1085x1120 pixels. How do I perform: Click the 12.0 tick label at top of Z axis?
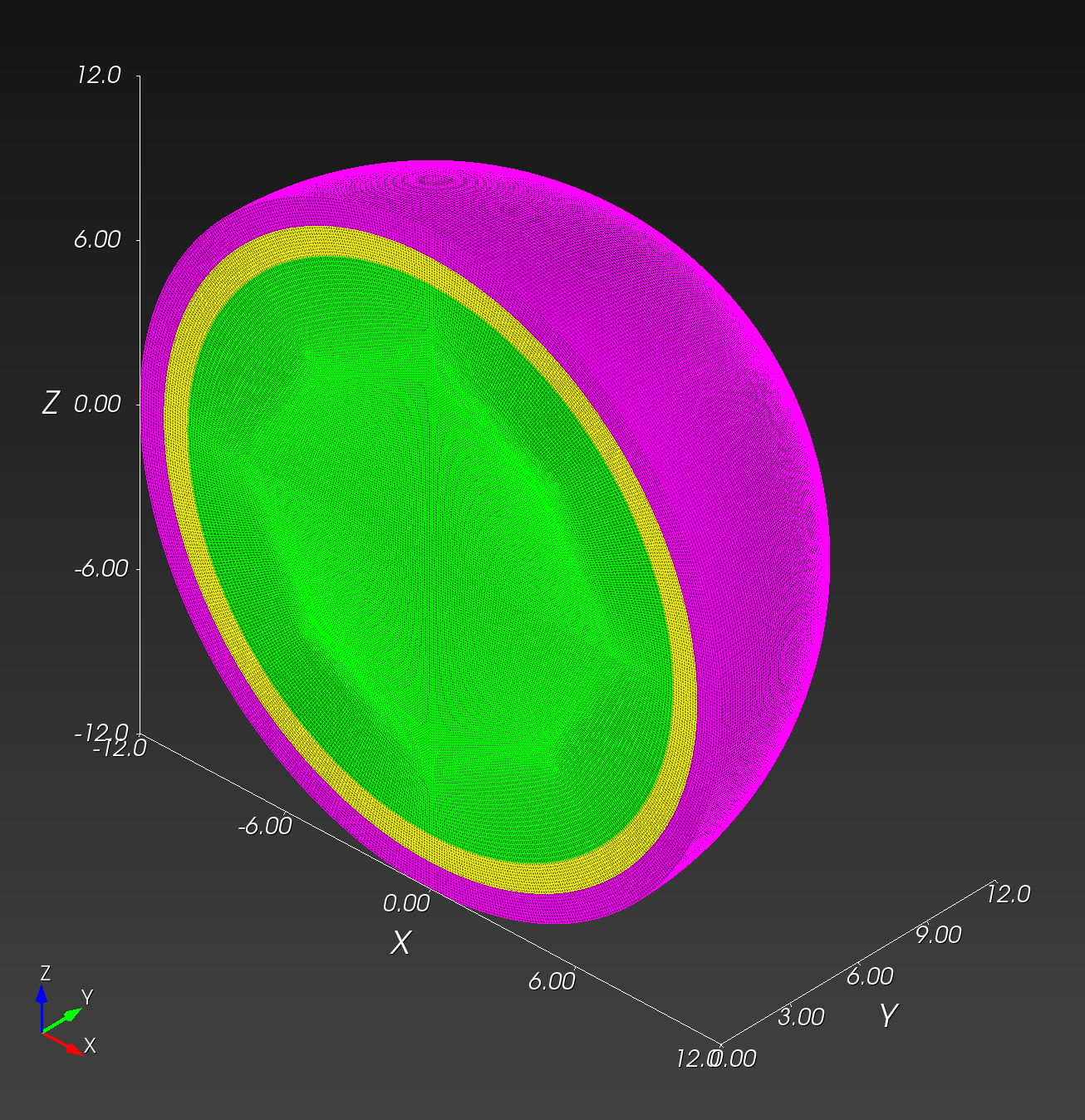[98, 75]
